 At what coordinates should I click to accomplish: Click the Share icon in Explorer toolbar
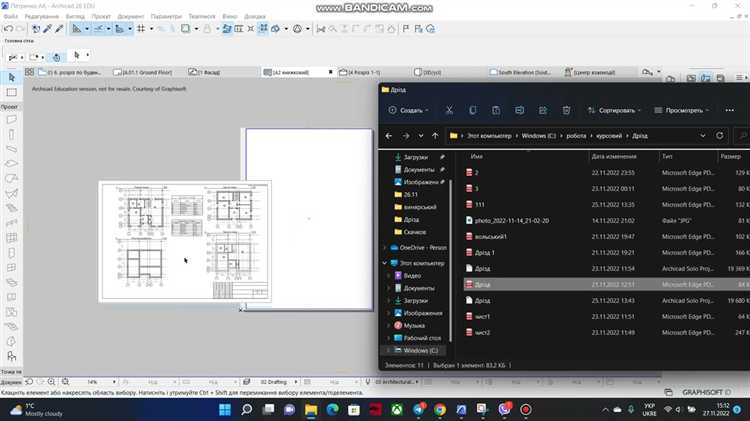click(x=543, y=111)
